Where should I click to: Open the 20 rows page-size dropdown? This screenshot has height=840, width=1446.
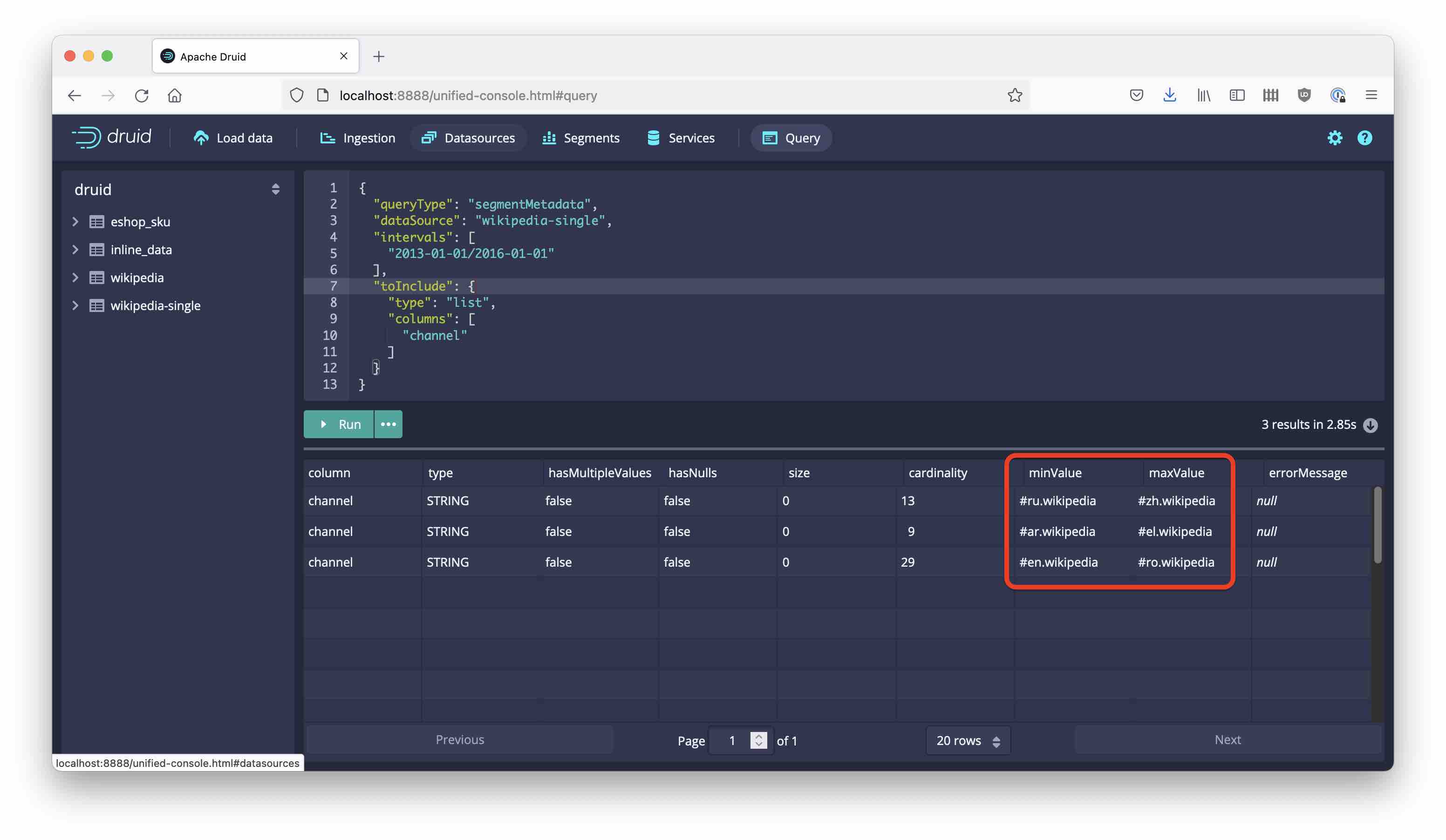(968, 740)
